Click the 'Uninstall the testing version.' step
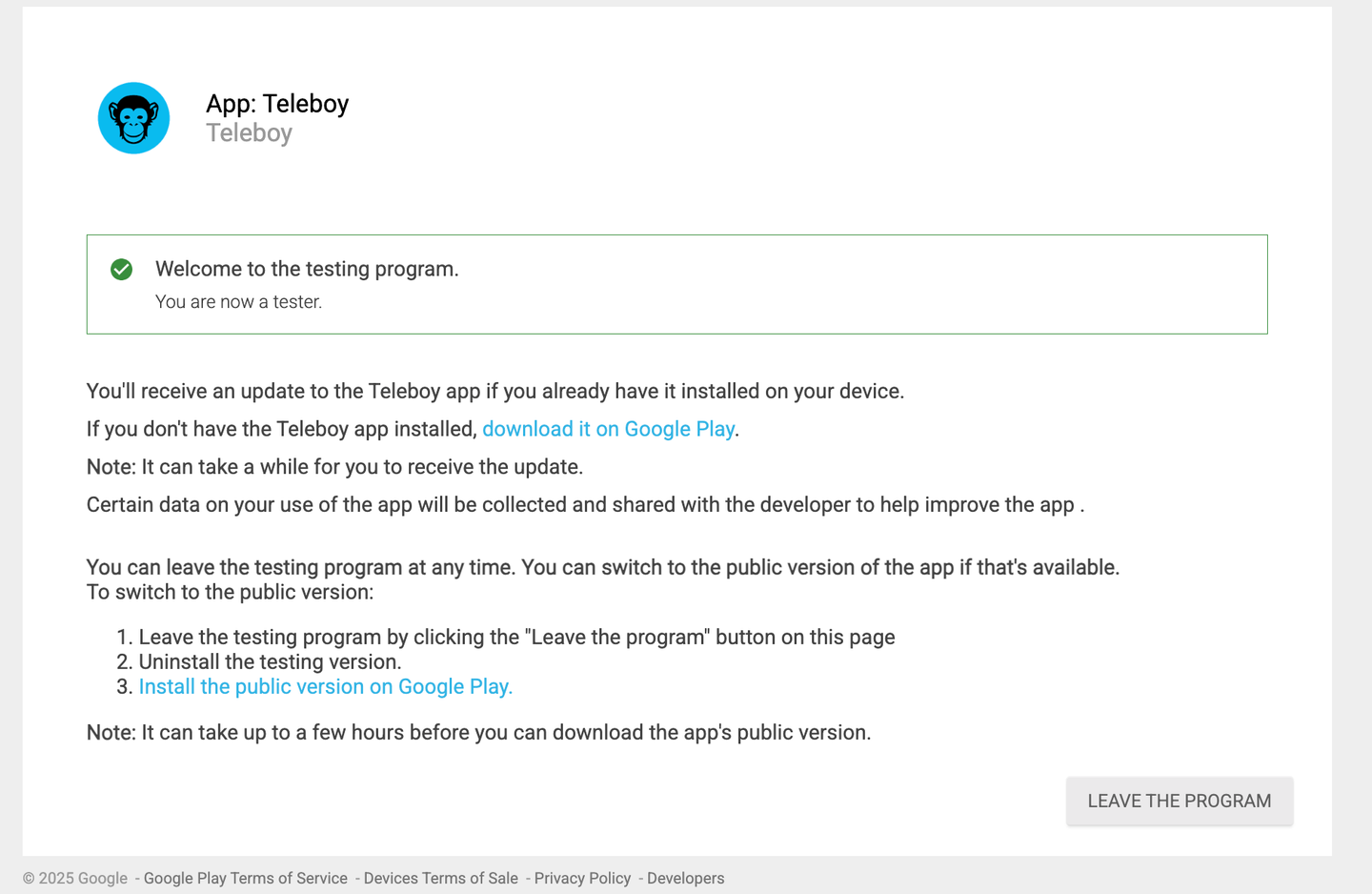Viewport: 1372px width, 894px height. 270,661
